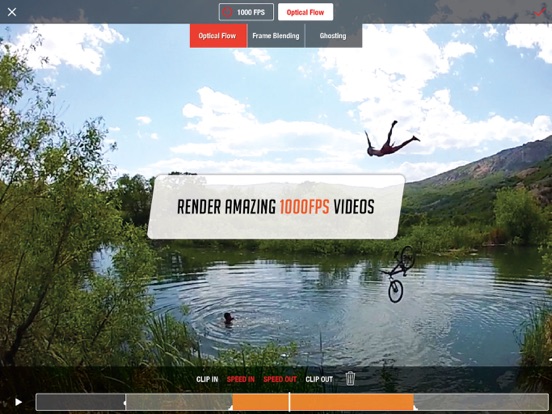
Task: Confirm with the red checkmark icon
Action: coord(540,12)
